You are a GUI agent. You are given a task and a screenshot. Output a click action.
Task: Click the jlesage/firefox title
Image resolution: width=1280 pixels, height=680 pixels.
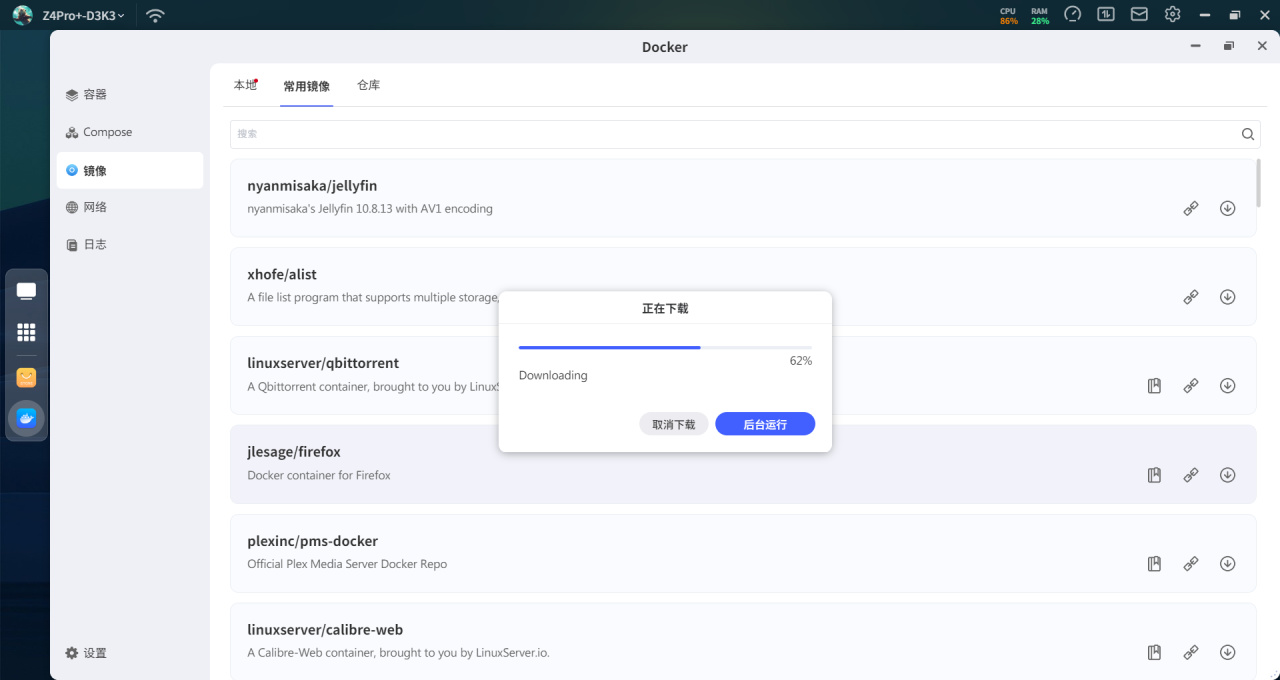click(x=294, y=452)
